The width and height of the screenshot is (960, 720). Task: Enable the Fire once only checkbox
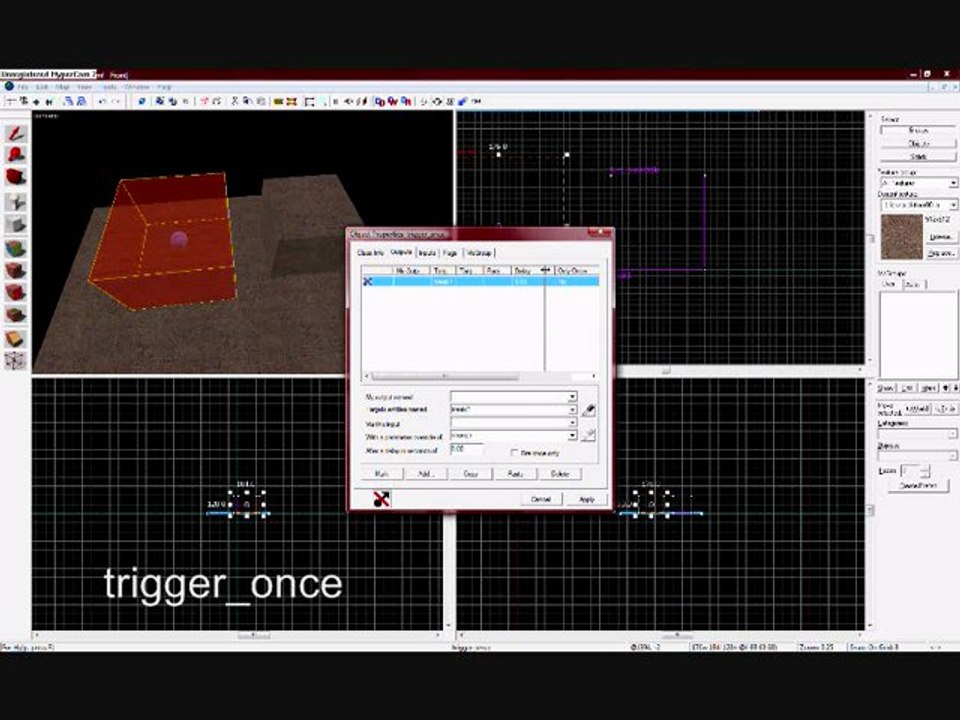tap(514, 452)
